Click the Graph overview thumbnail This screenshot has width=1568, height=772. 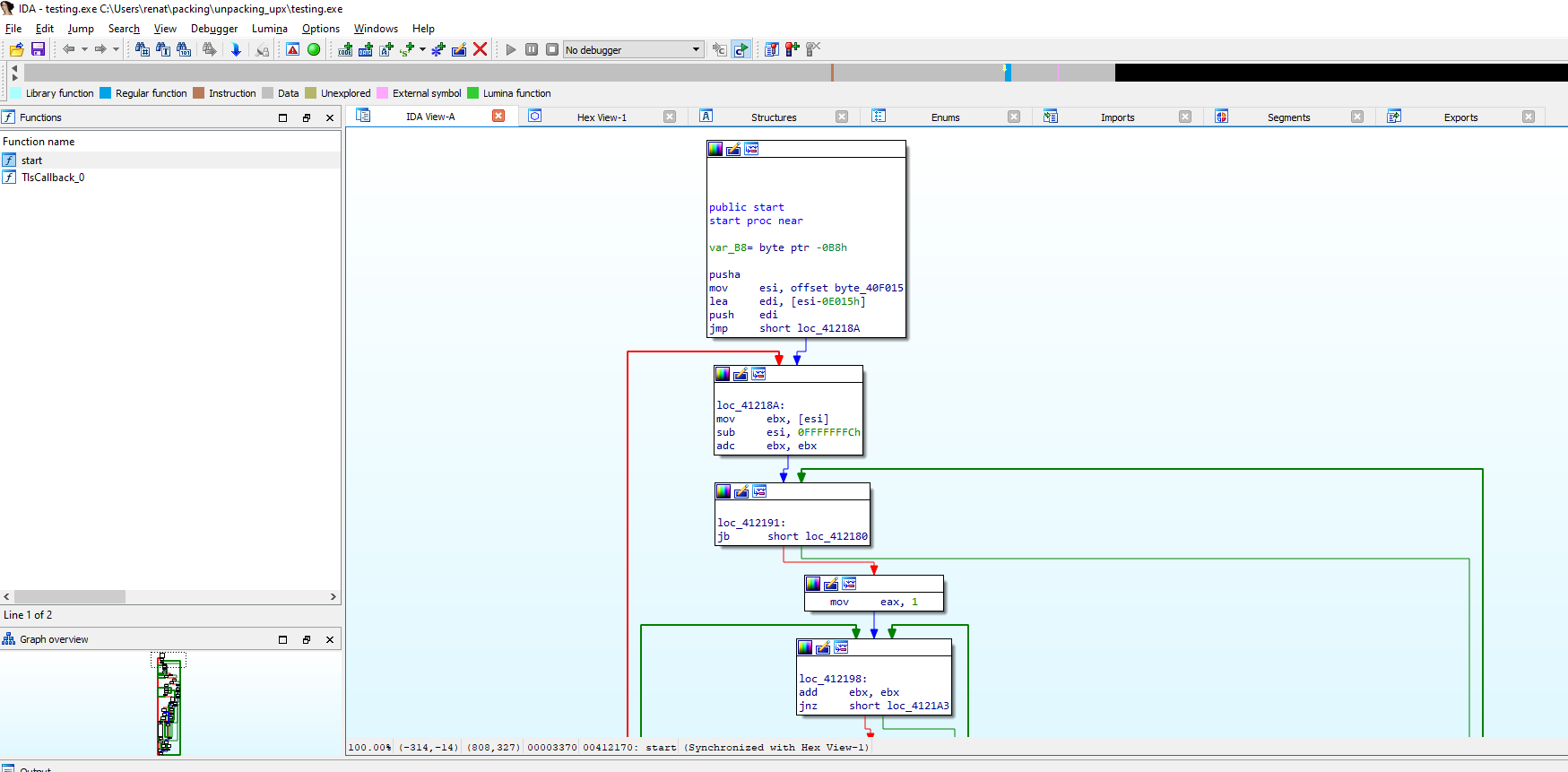click(x=169, y=704)
